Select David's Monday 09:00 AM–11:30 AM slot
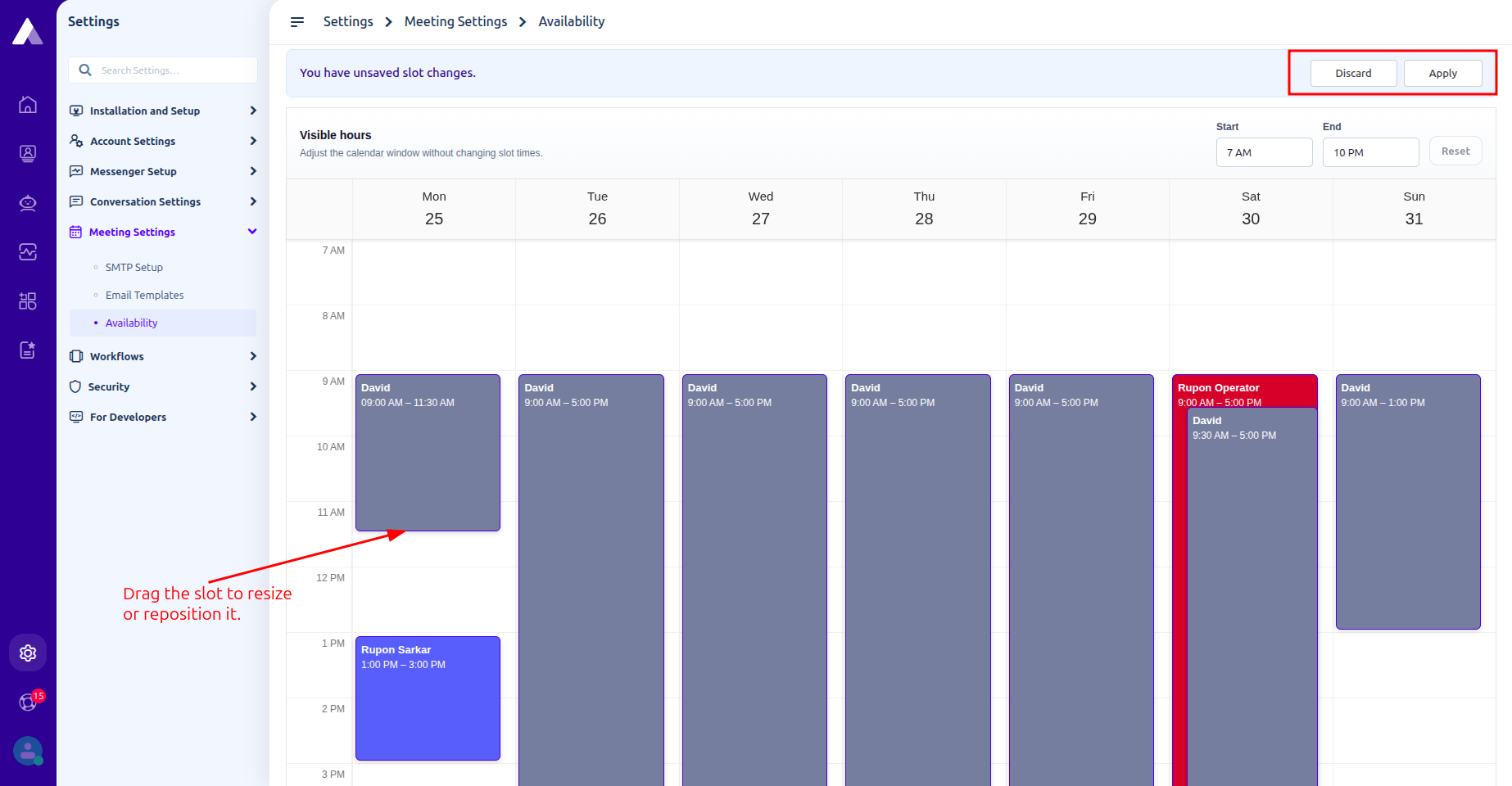Viewport: 1512px width, 786px height. tap(428, 453)
